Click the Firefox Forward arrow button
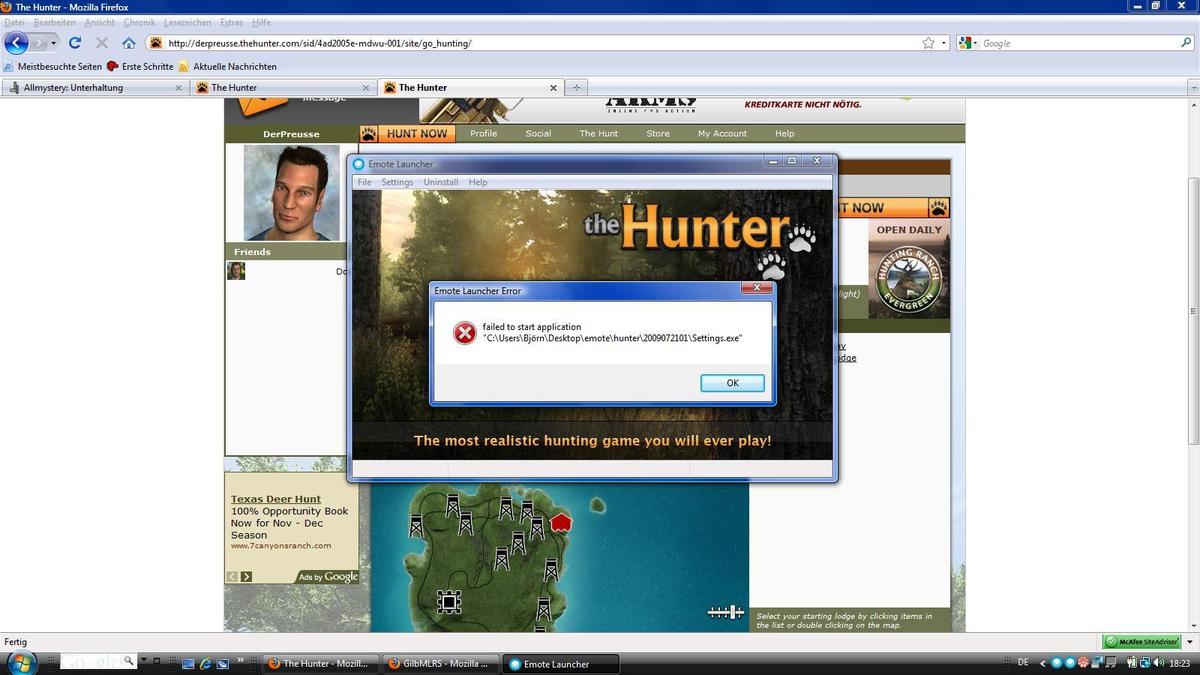Image resolution: width=1200 pixels, height=675 pixels. [38, 43]
